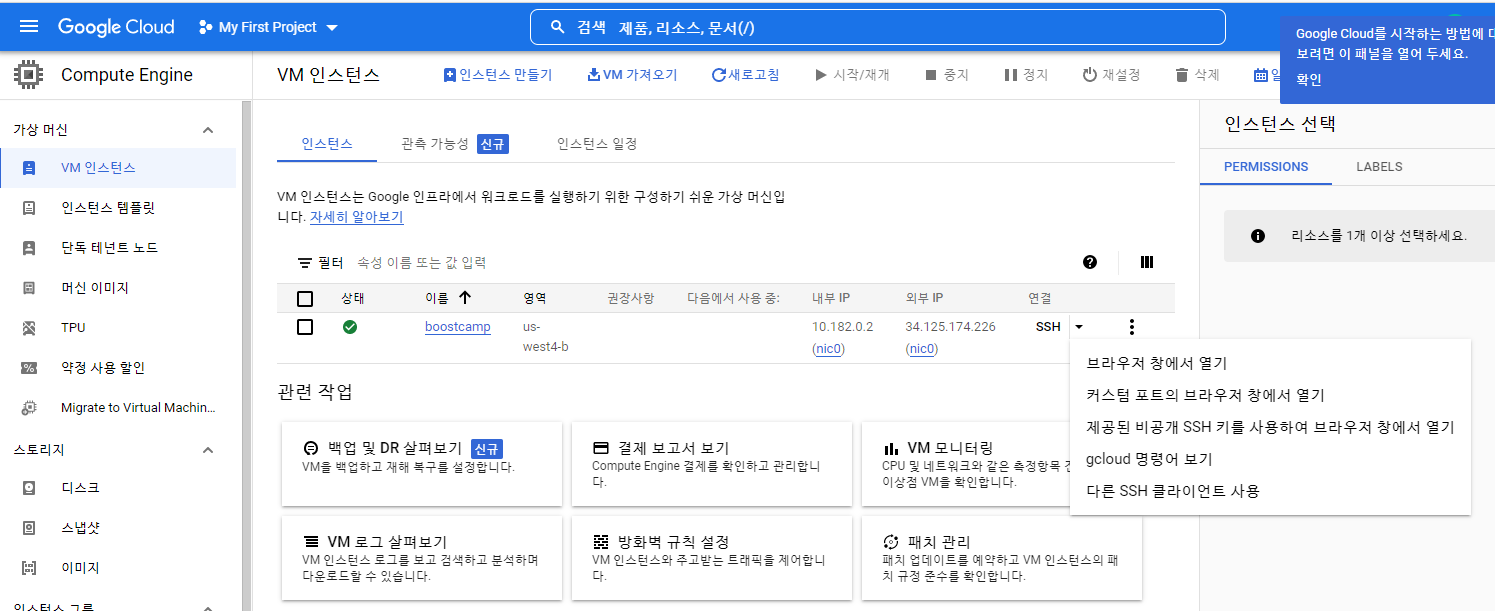Switch to the 인스턴스 일정 tab
1495x611 pixels.
pos(597,144)
